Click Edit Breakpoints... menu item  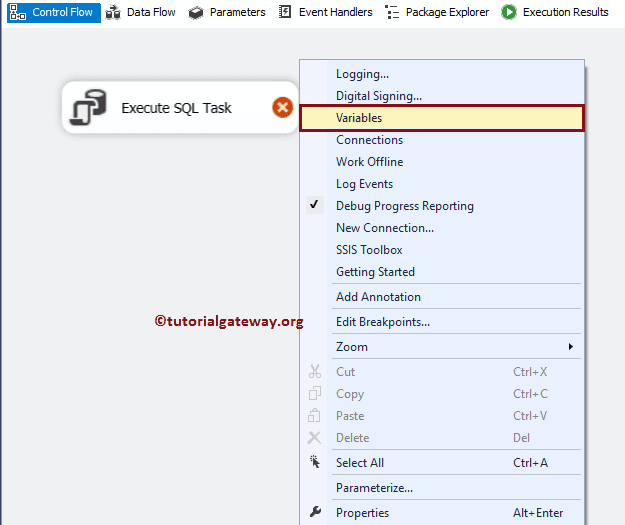[383, 322]
